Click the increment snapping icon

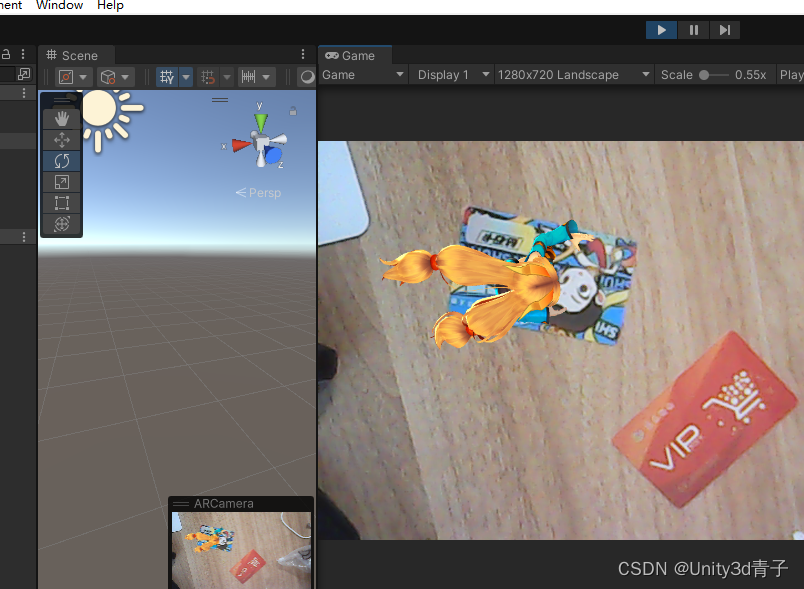(249, 77)
